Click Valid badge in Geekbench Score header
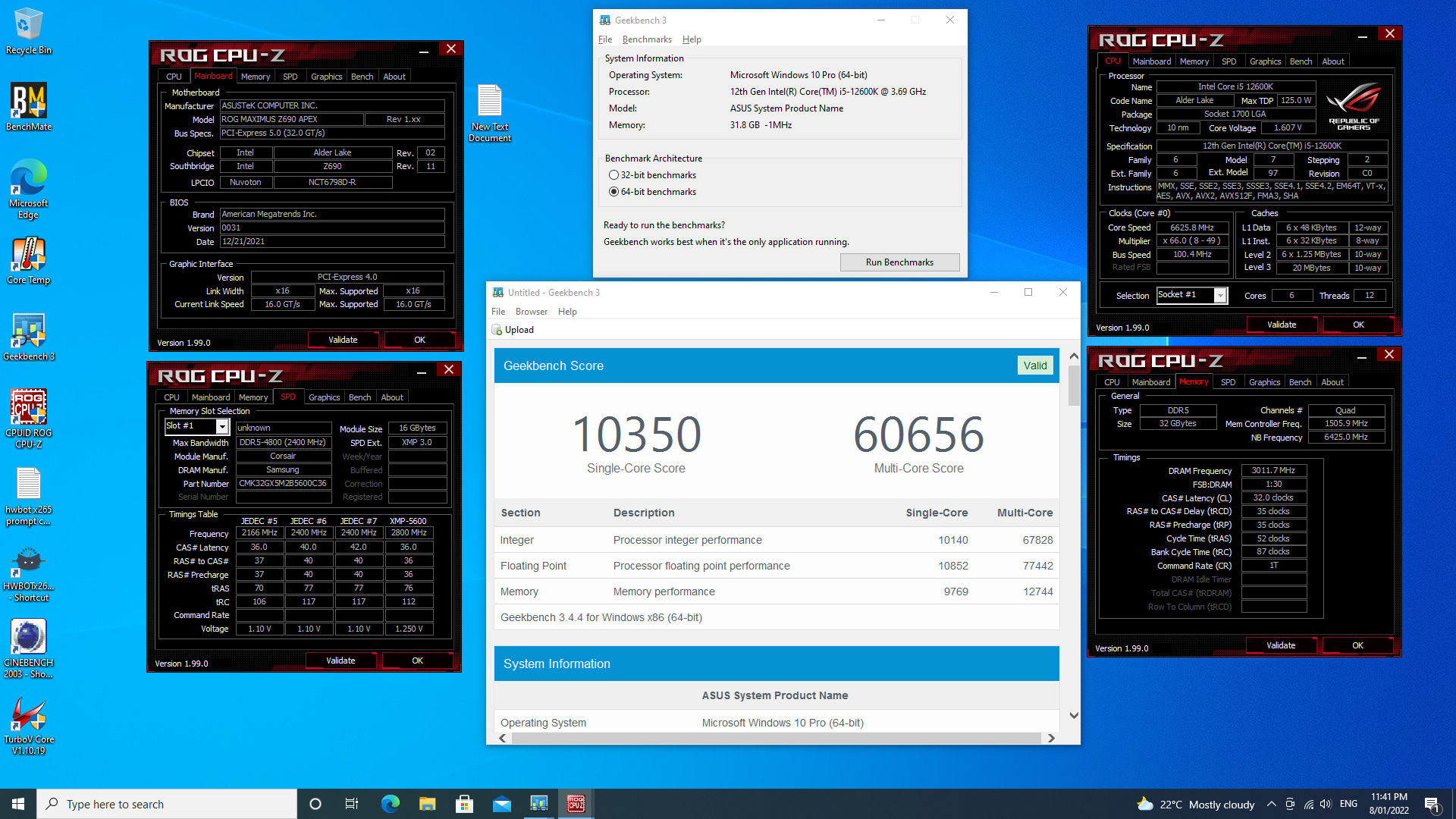 pos(1034,366)
